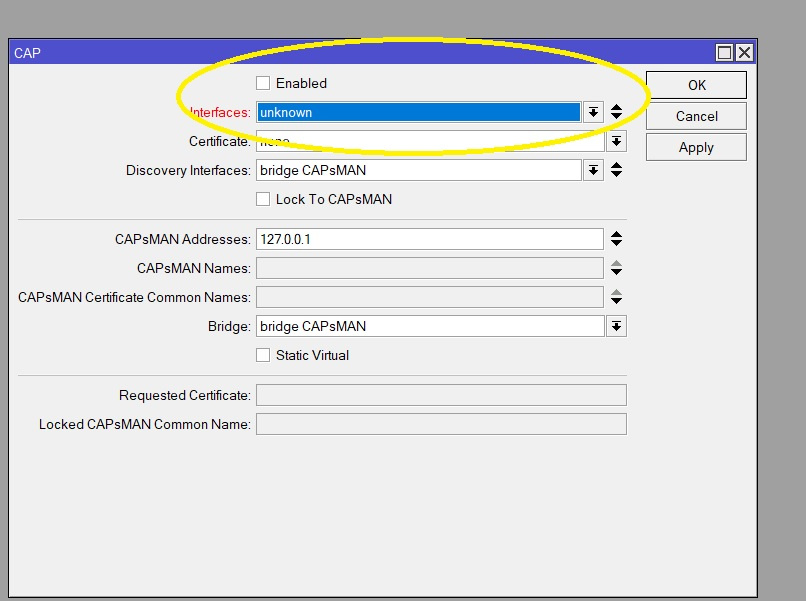Click the remove-entry up arrow beside Discovery Interfaces
The image size is (806, 601).
pyautogui.click(x=616, y=166)
